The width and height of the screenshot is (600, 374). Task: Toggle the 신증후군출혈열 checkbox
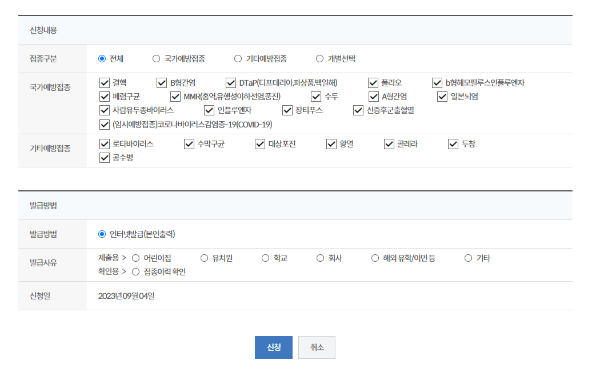358,111
